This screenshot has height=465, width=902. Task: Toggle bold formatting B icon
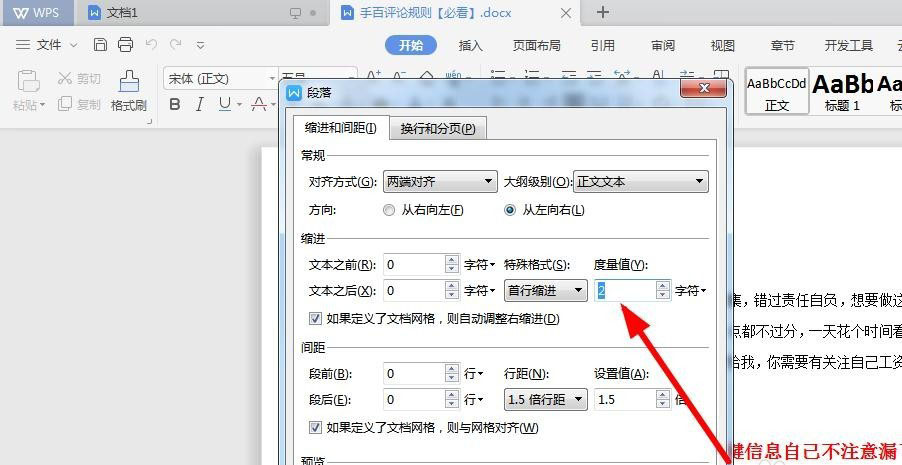tap(175, 104)
